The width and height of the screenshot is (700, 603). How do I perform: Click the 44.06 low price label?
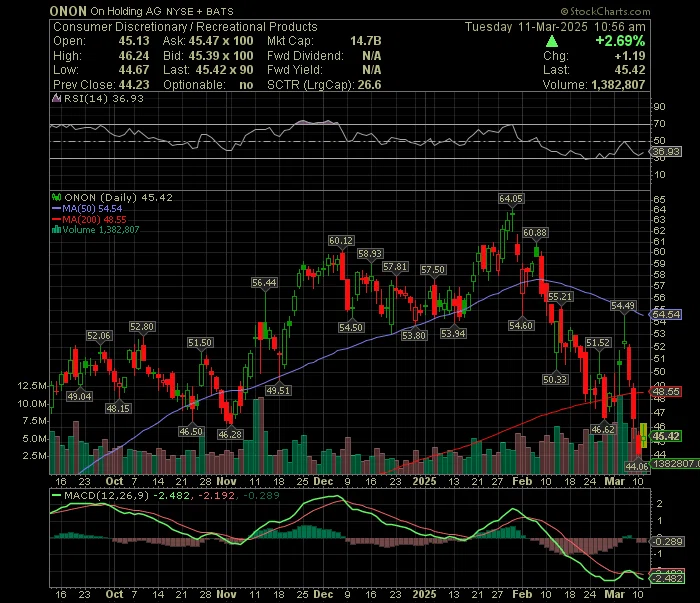click(637, 466)
